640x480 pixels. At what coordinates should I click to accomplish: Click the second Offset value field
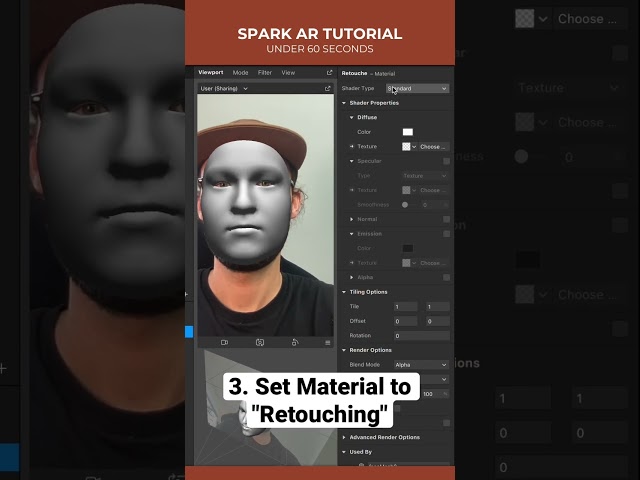pyautogui.click(x=438, y=321)
